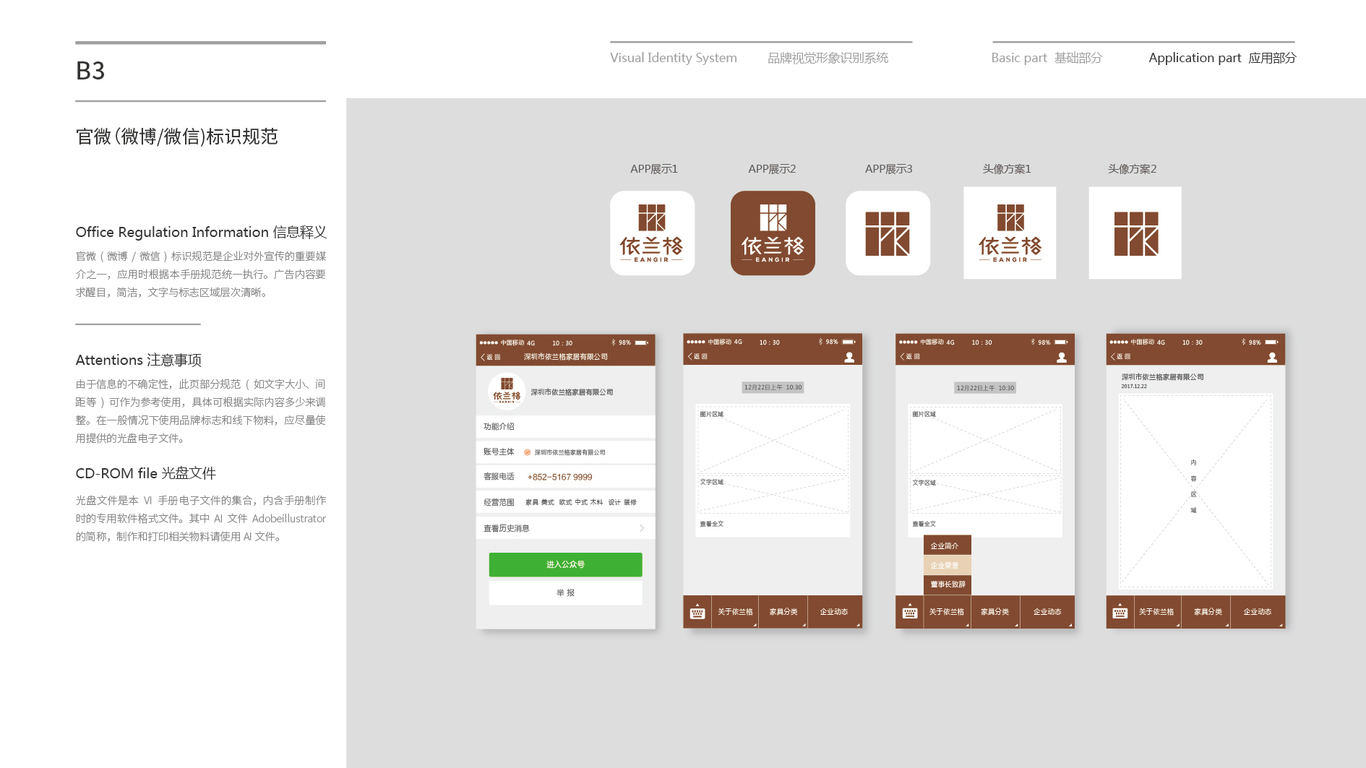Click the B3 section code

coord(90,71)
